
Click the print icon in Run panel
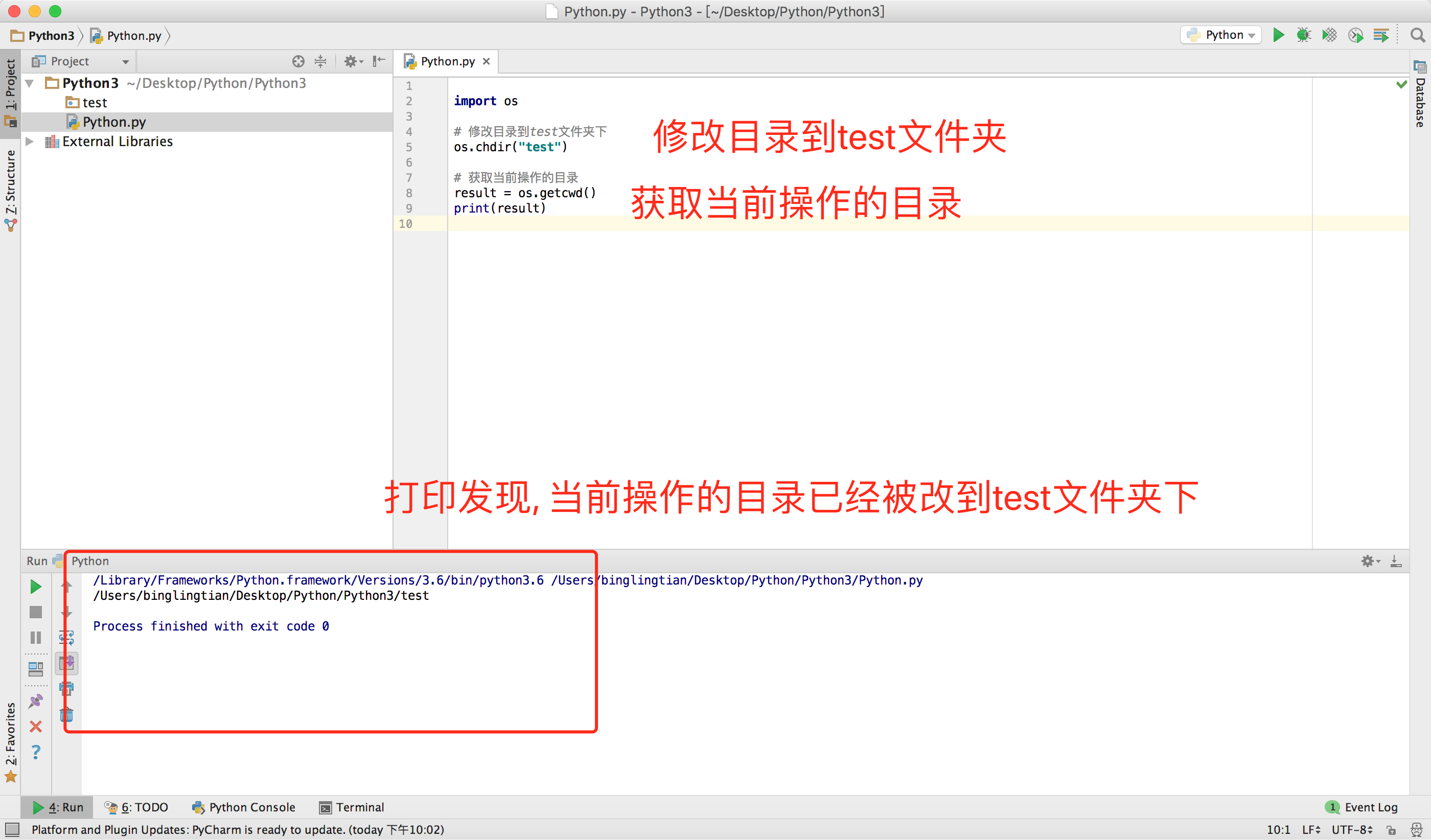66,689
